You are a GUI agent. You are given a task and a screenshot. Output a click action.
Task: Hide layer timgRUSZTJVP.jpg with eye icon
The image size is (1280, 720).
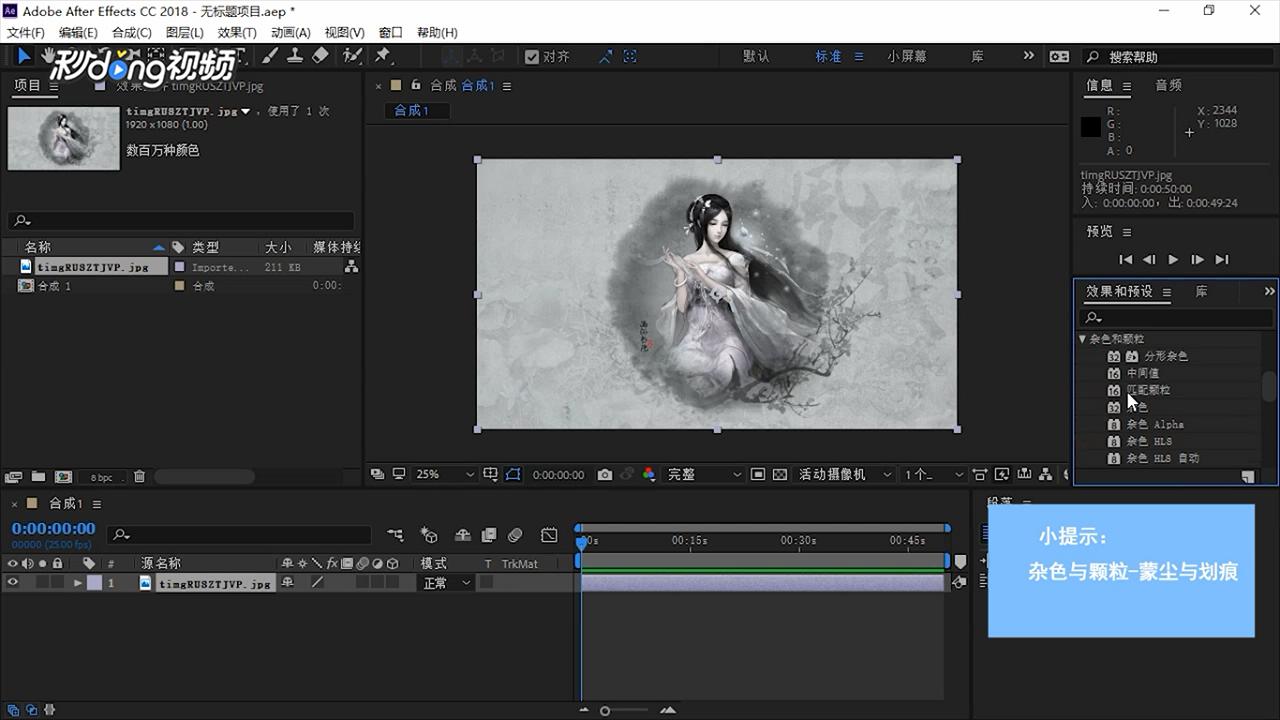[x=13, y=583]
